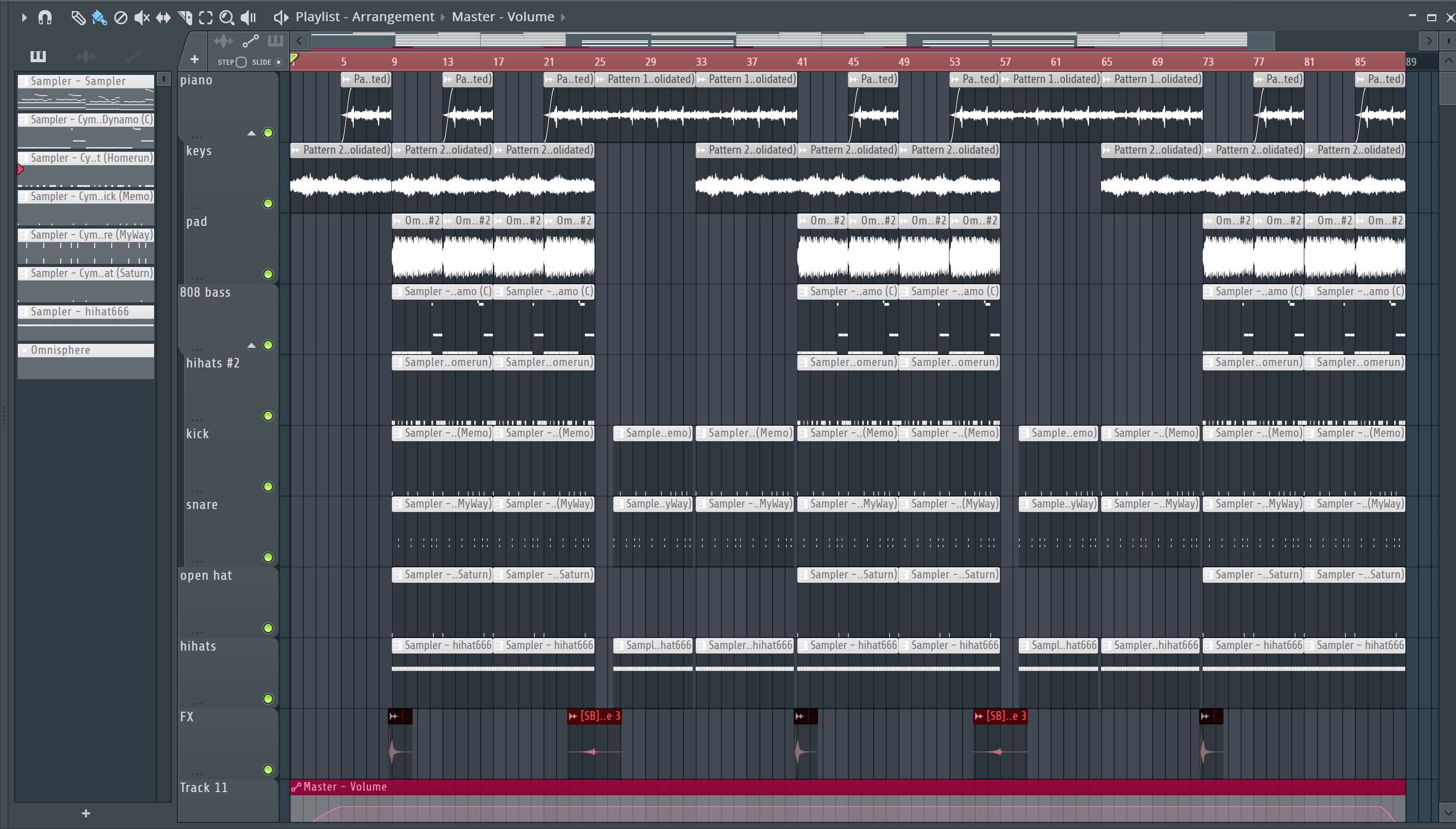The height and width of the screenshot is (829, 1456).
Task: Show audio clips via the playlist waveform icon
Action: (223, 40)
